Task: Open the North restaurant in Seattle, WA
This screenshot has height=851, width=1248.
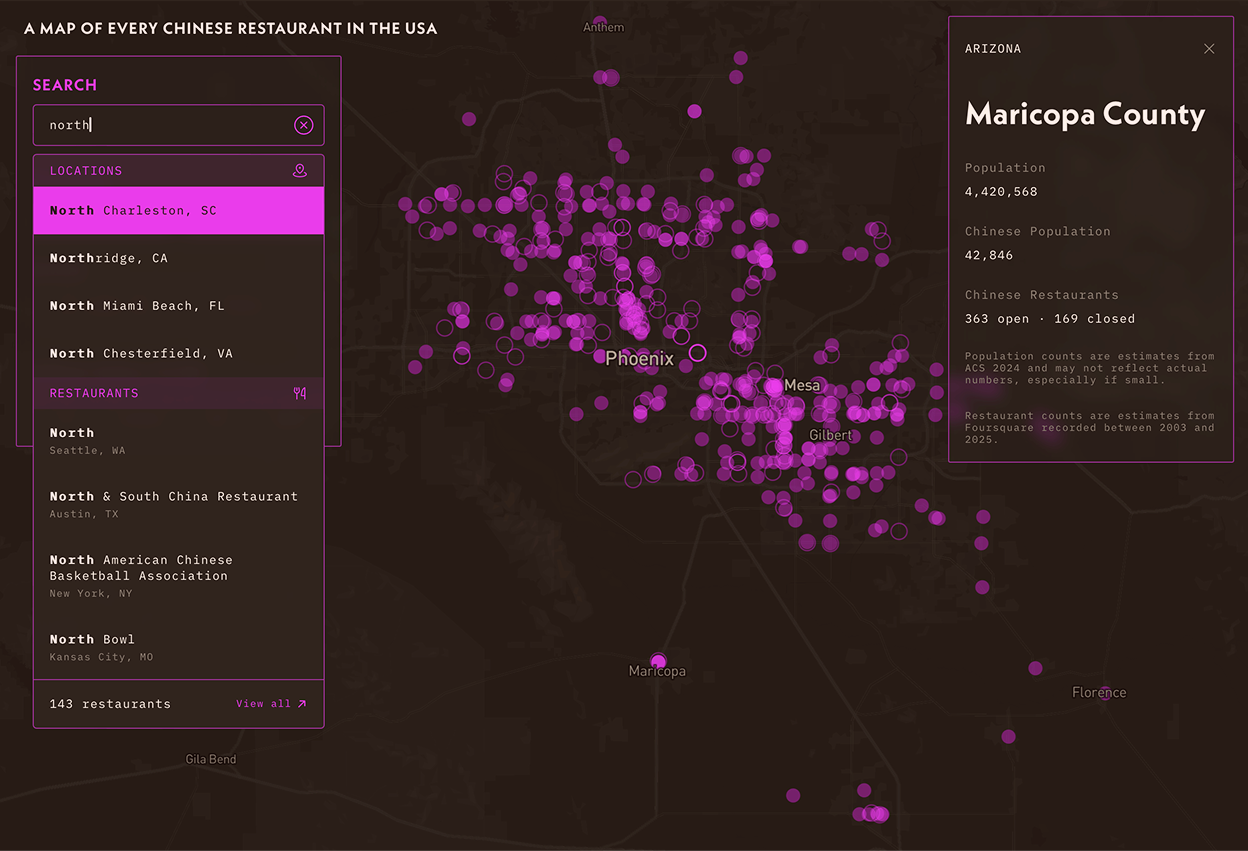Action: (179, 441)
